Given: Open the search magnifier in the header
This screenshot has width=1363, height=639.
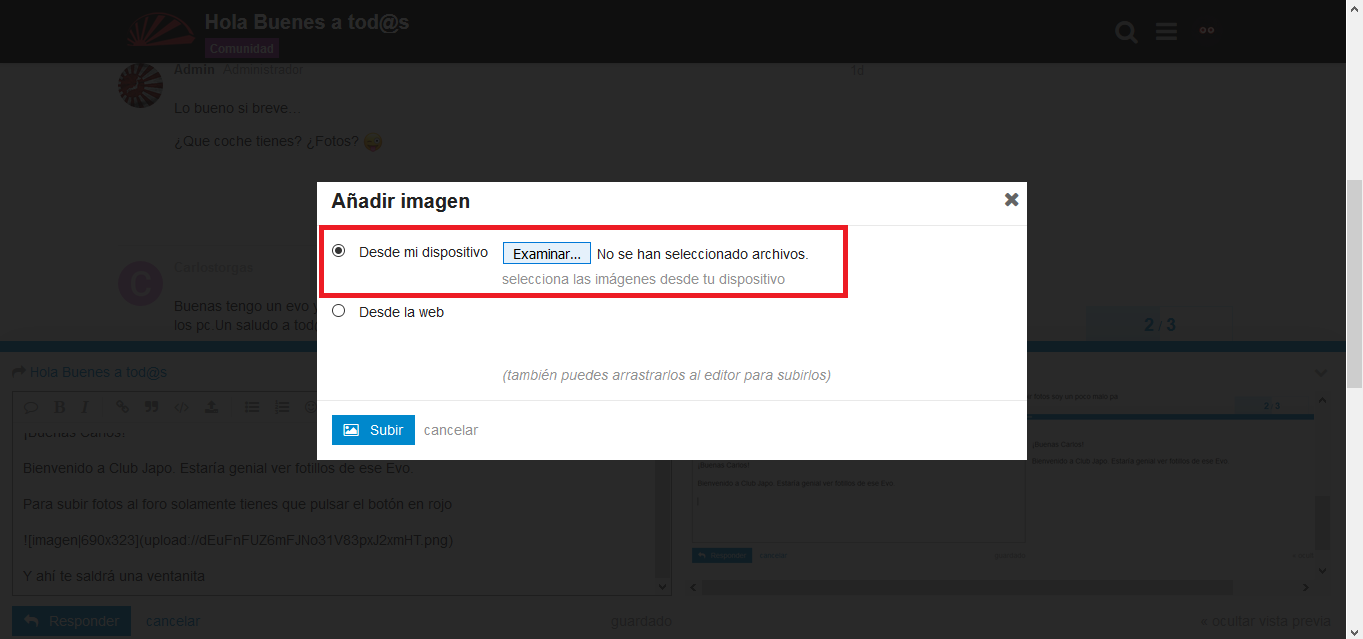Looking at the screenshot, I should 1127,32.
